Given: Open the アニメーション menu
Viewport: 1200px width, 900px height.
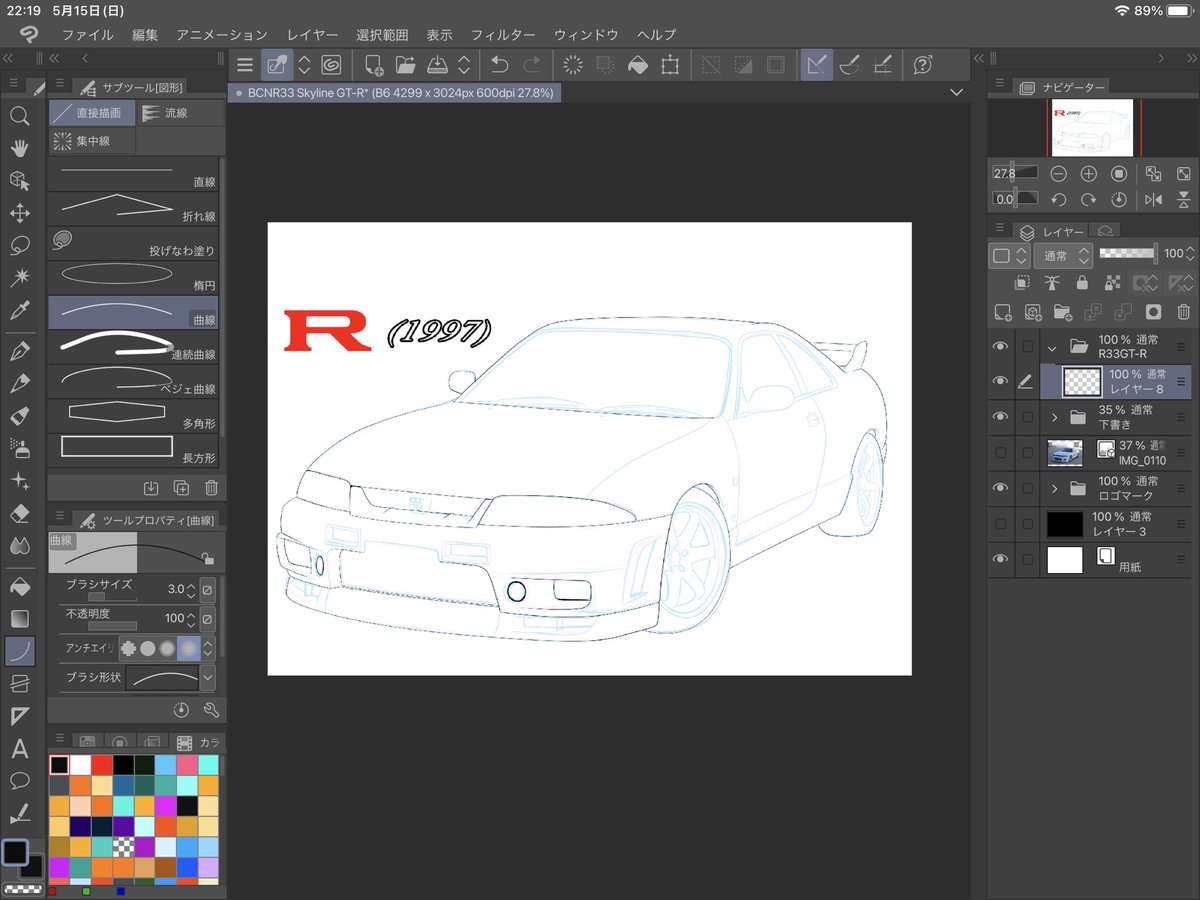Looking at the screenshot, I should [x=222, y=35].
